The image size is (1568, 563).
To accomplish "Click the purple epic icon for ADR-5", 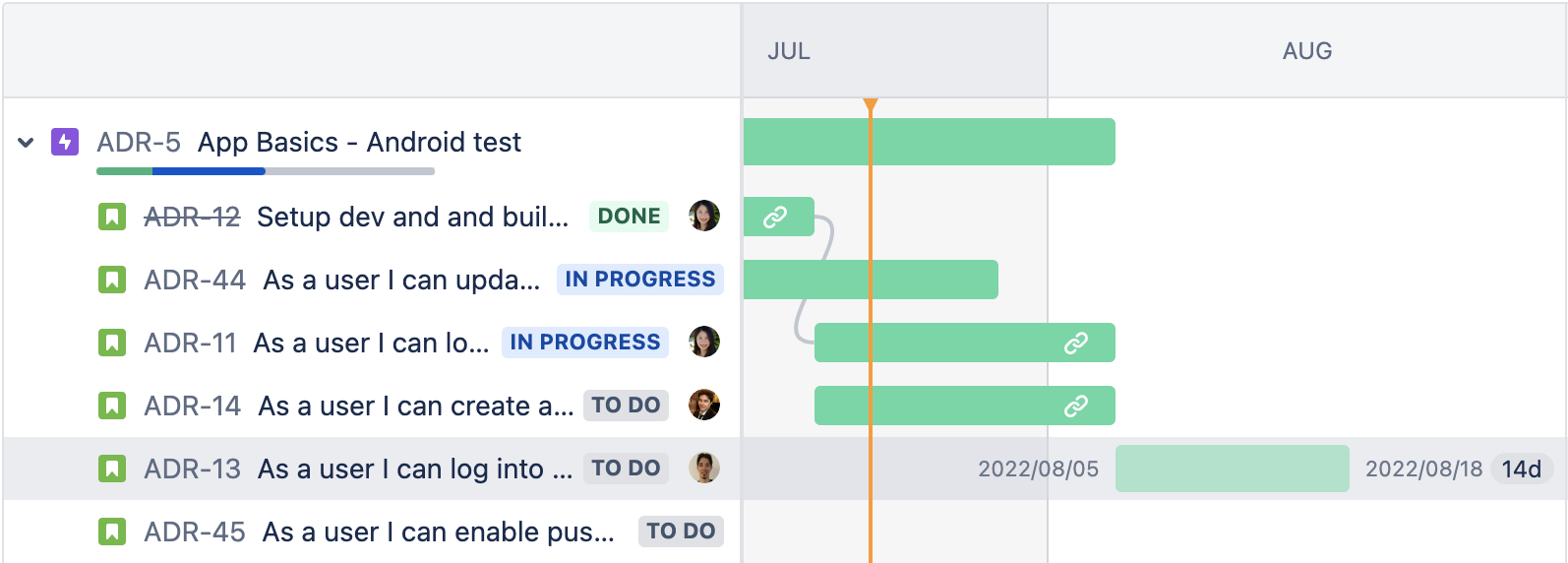I will click(x=65, y=142).
